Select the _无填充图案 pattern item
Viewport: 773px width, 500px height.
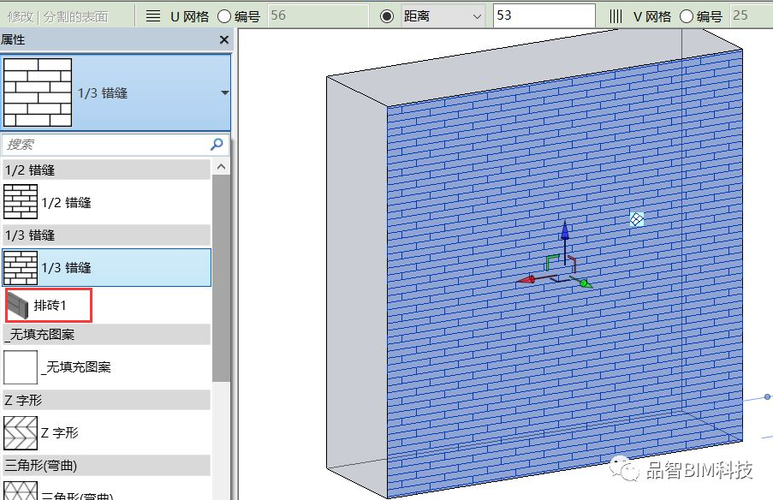click(106, 367)
